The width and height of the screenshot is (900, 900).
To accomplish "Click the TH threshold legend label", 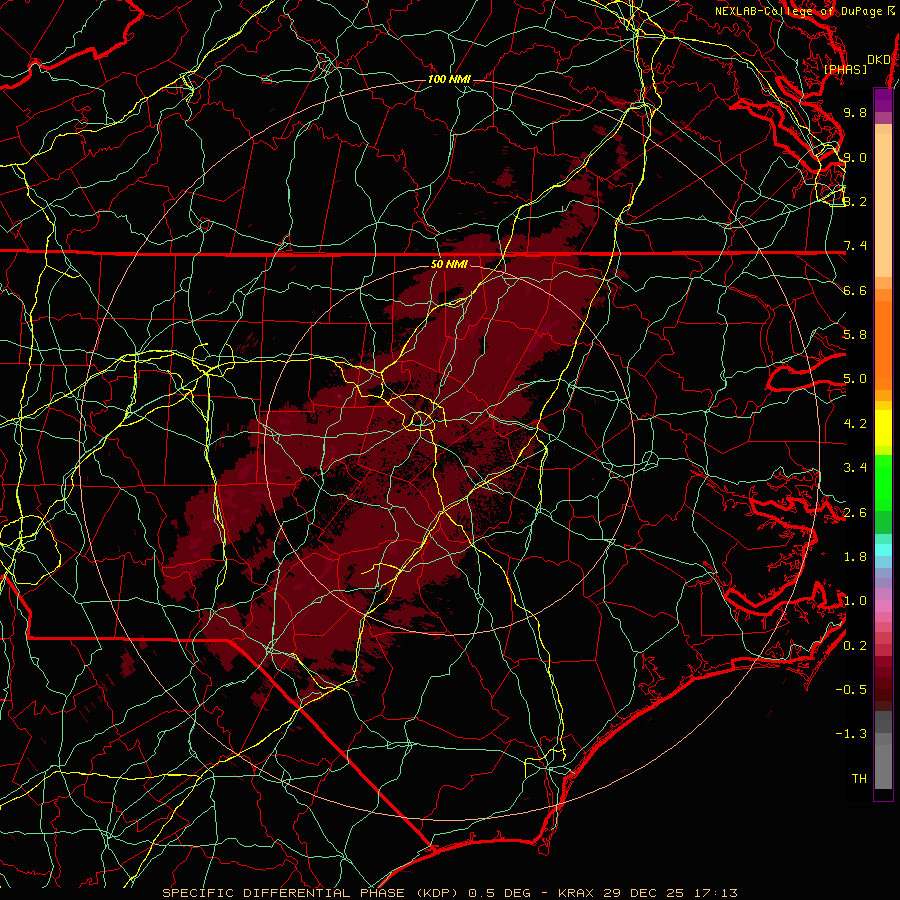I will [859, 779].
